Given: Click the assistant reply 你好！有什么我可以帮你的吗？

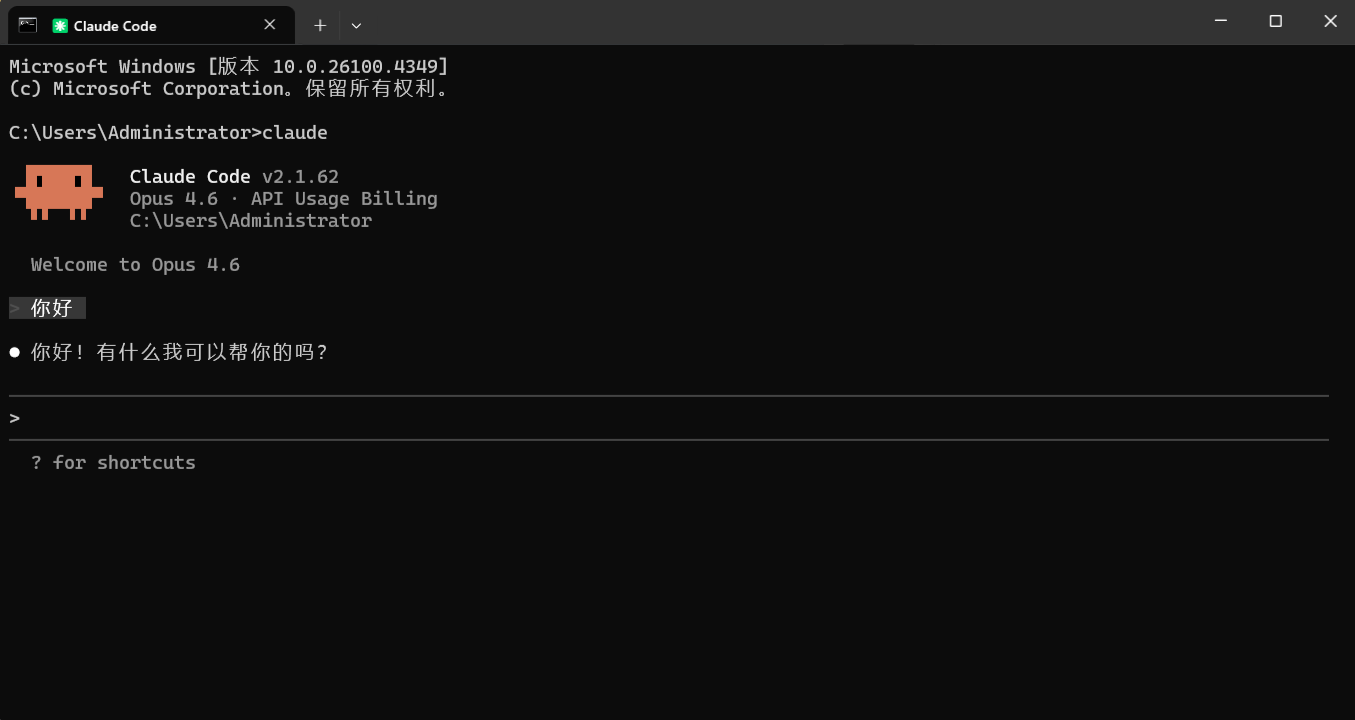Looking at the screenshot, I should 179,352.
